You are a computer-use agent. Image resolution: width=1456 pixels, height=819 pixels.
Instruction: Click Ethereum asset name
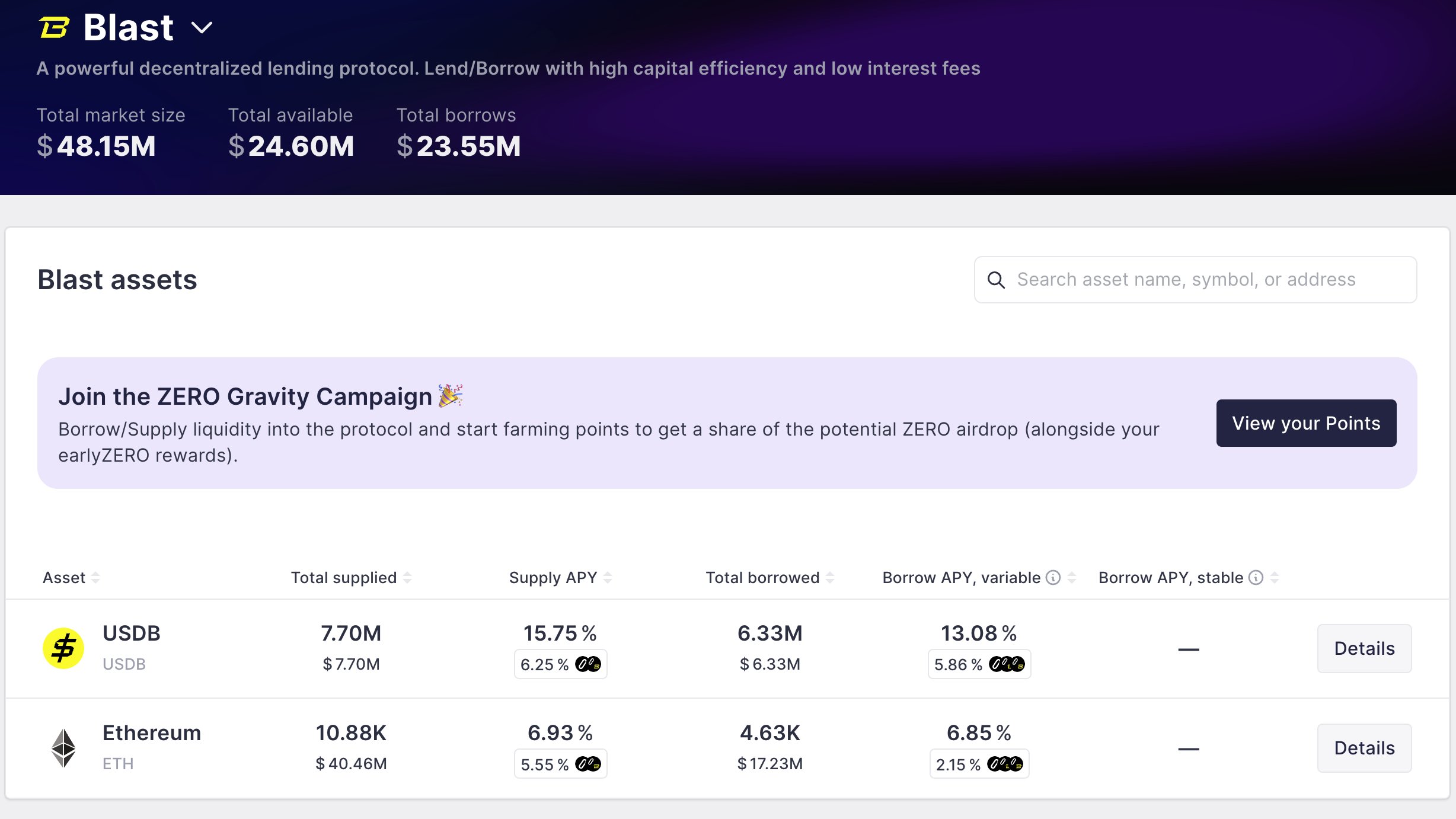(152, 732)
